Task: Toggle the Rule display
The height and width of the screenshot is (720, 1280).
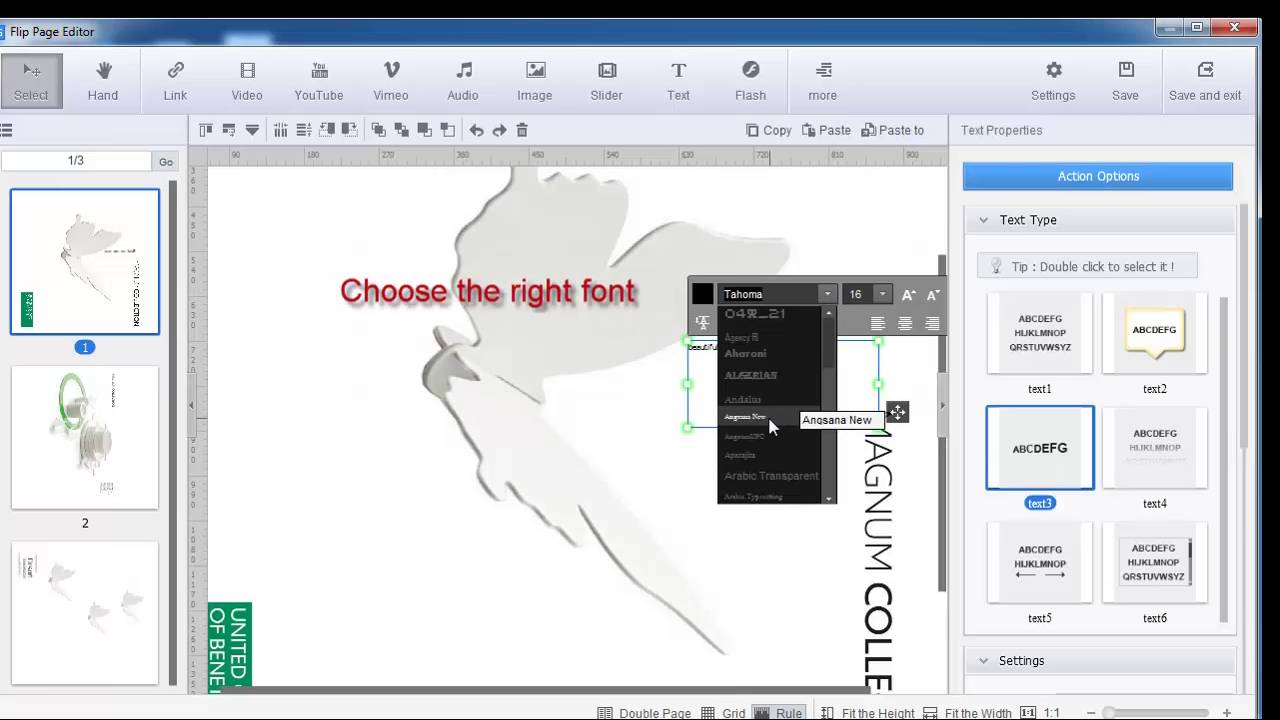Action: 778,713
